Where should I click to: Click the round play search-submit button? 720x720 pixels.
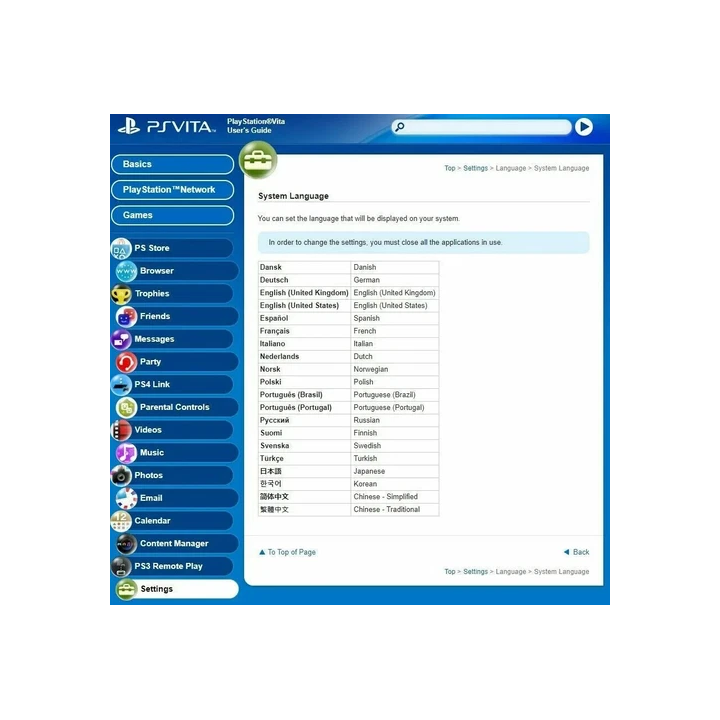(x=584, y=127)
